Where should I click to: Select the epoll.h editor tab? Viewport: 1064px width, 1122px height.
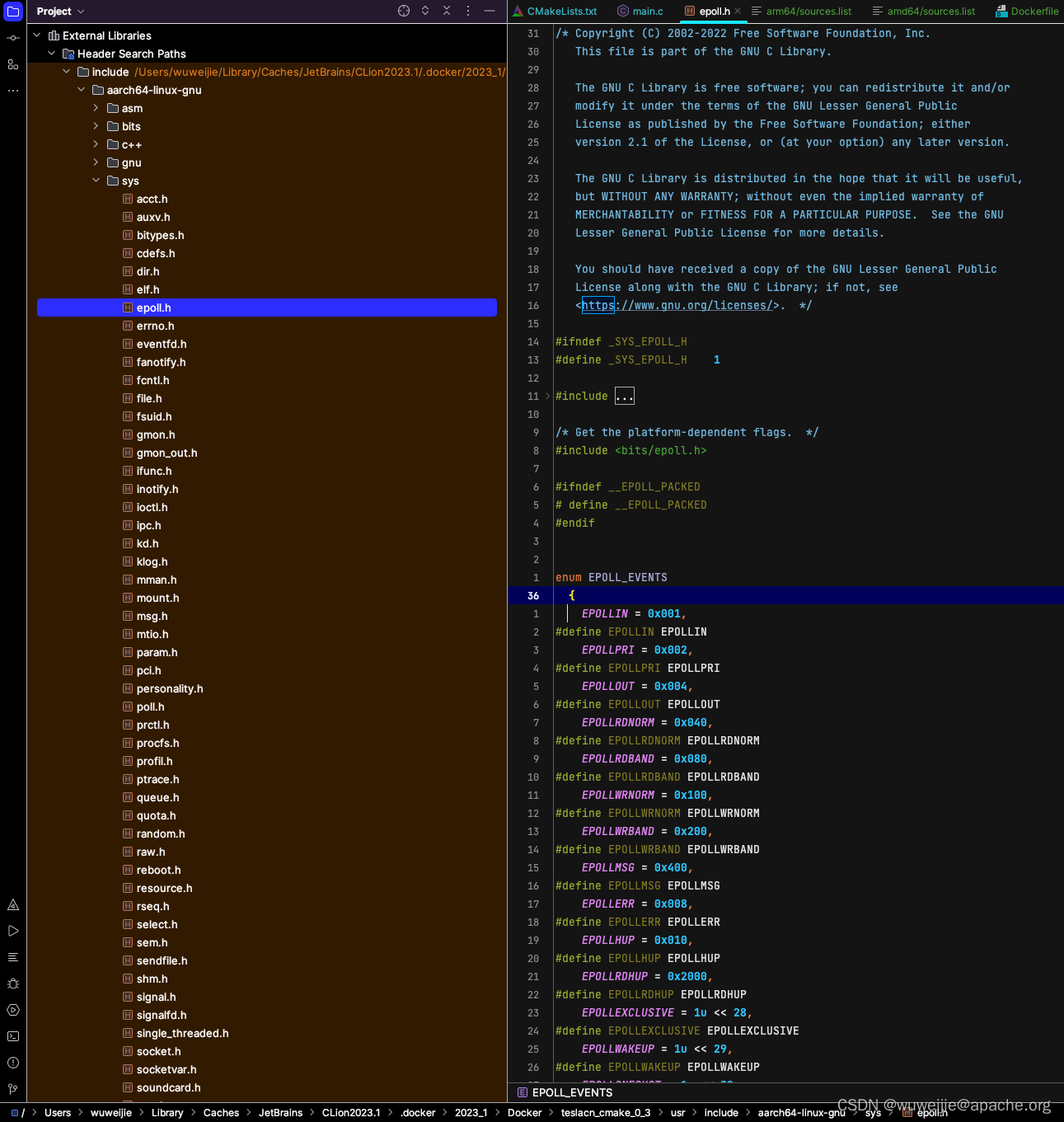pos(715,12)
